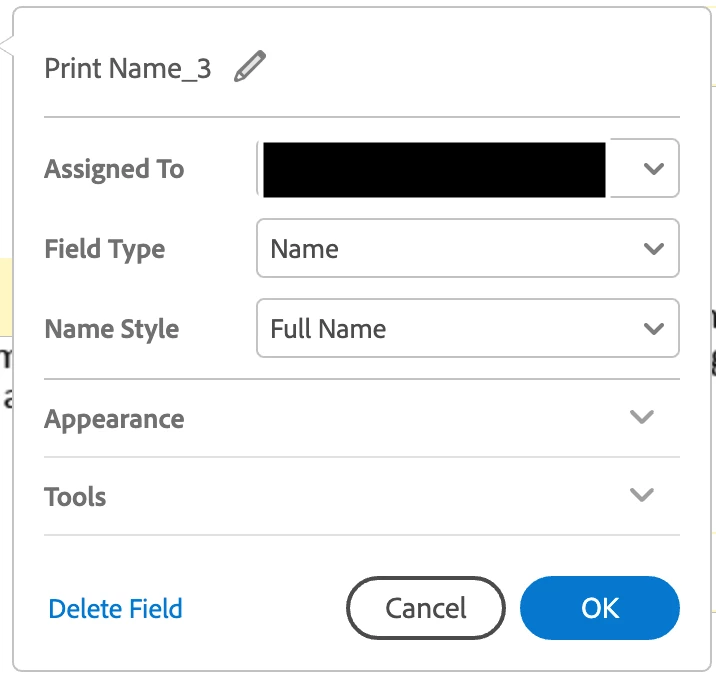The height and width of the screenshot is (676, 716).
Task: Click the pencil edit icon beside Print Name_3
Action: click(x=250, y=68)
